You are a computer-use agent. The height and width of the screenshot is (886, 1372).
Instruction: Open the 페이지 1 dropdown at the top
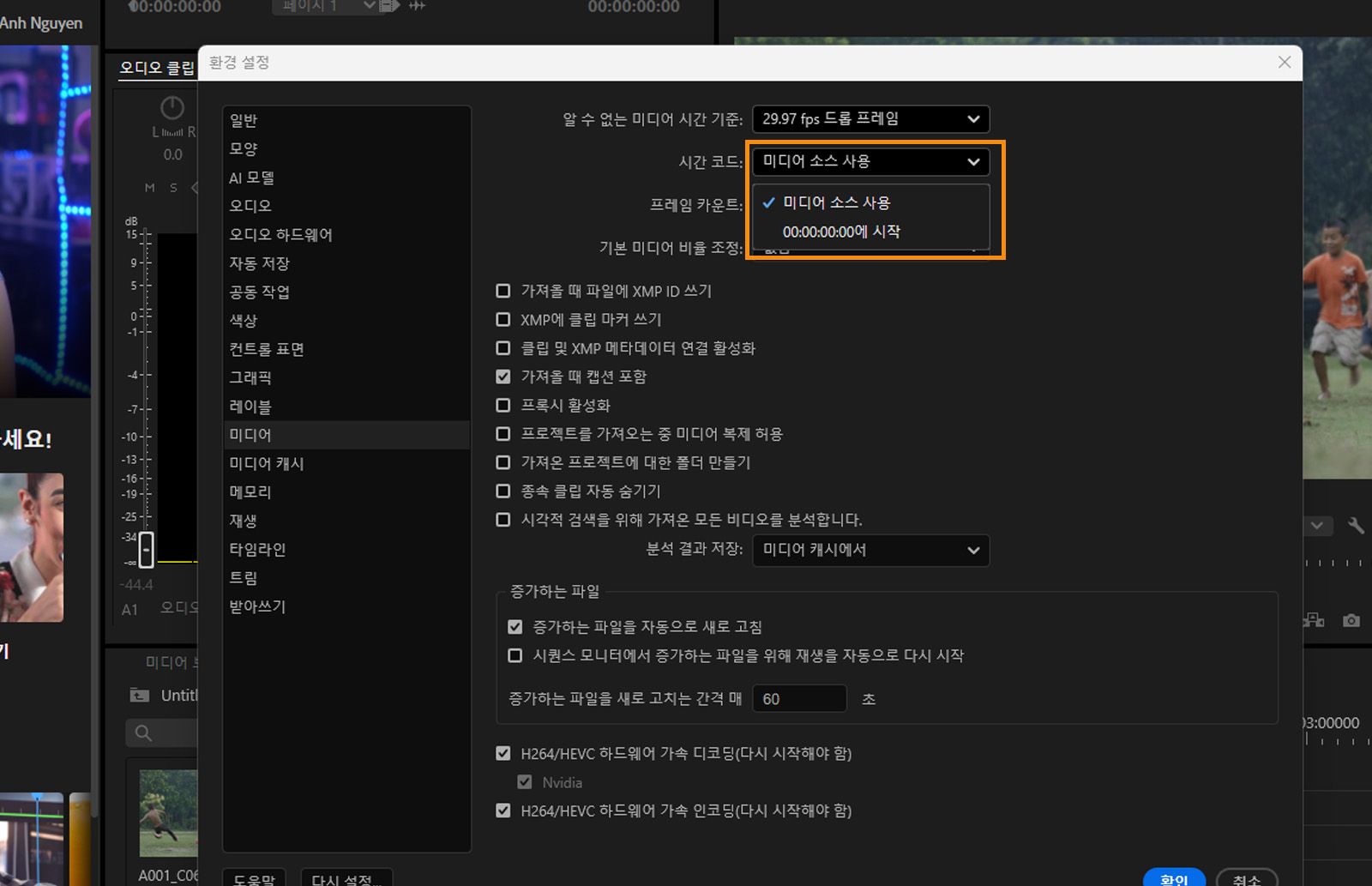[x=324, y=8]
